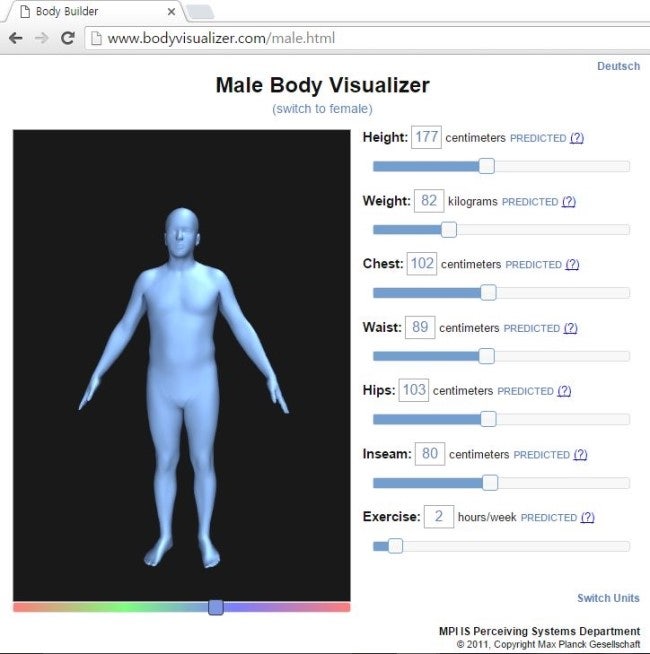This screenshot has height=654, width=650.
Task: Click the browser back arrow
Action: coord(15,38)
